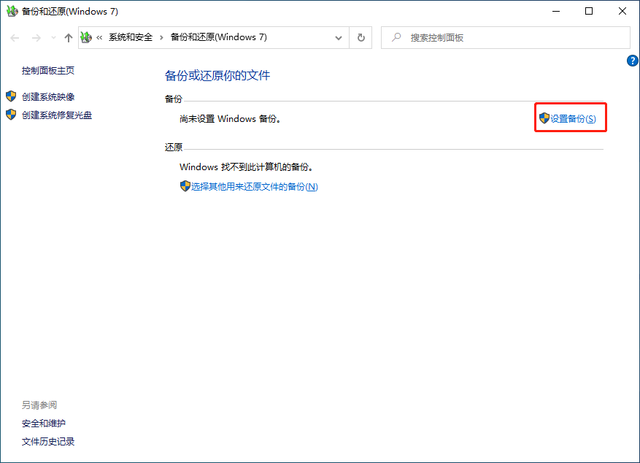Click shield icon beside 选择其他用来还原文件的备份
The width and height of the screenshot is (640, 463).
[185, 186]
